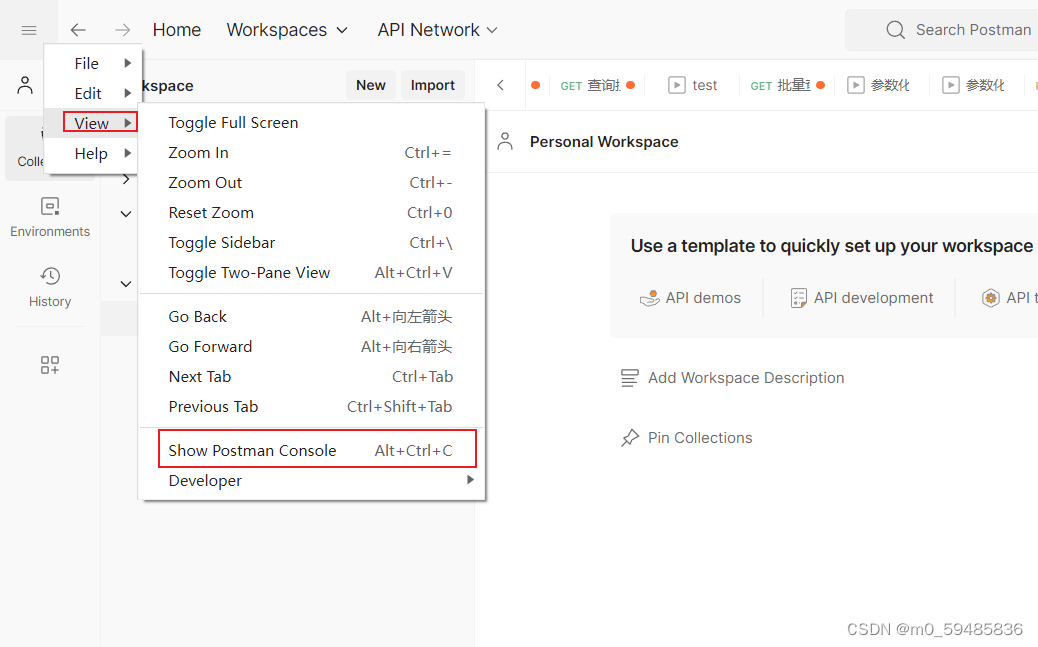This screenshot has width=1038, height=647.
Task: Click the runner icon on test tab
Action: 677,85
